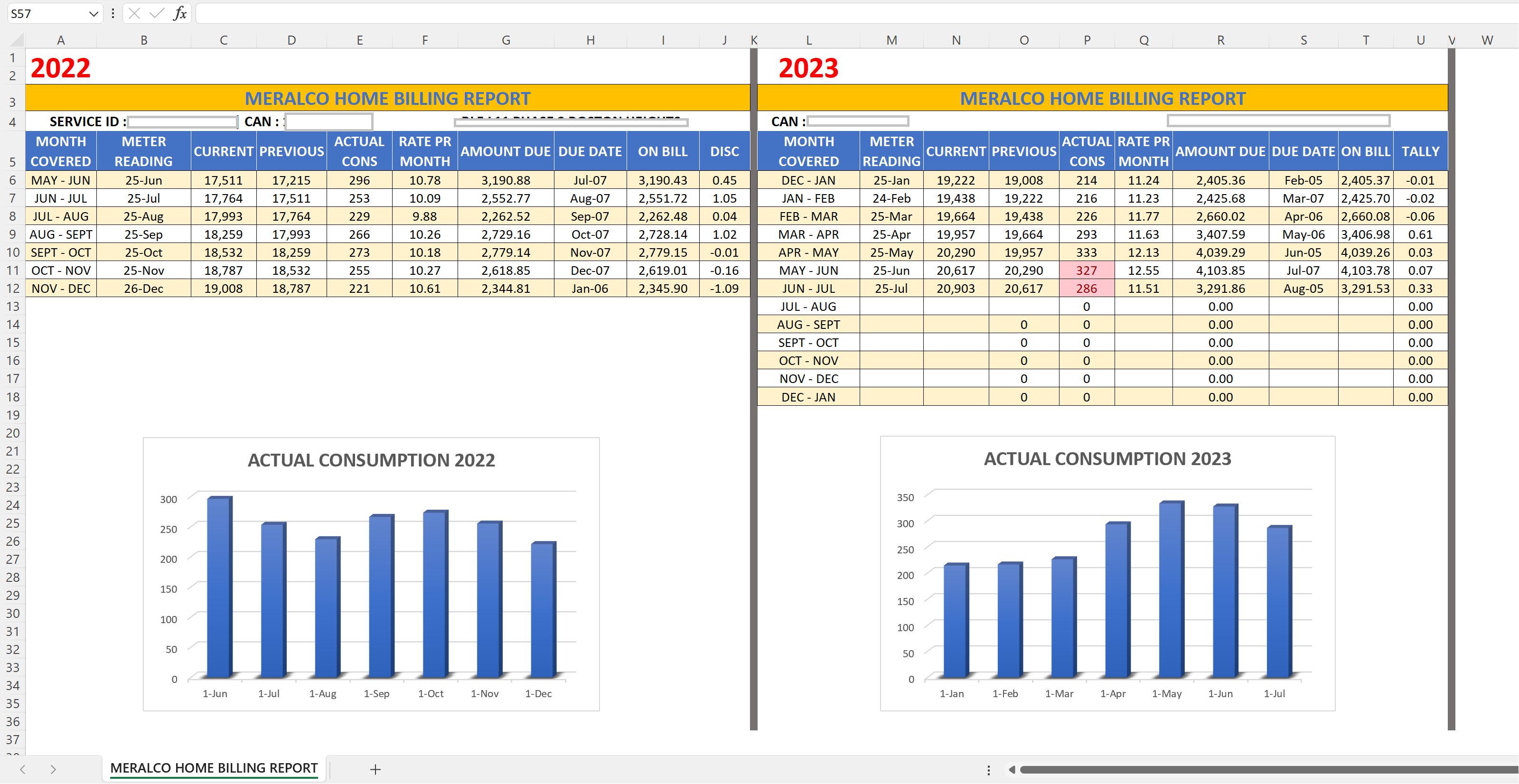Viewport: 1519px width, 784px height.
Task: Click the Enter checkmark icon in formula bar
Action: click(156, 13)
